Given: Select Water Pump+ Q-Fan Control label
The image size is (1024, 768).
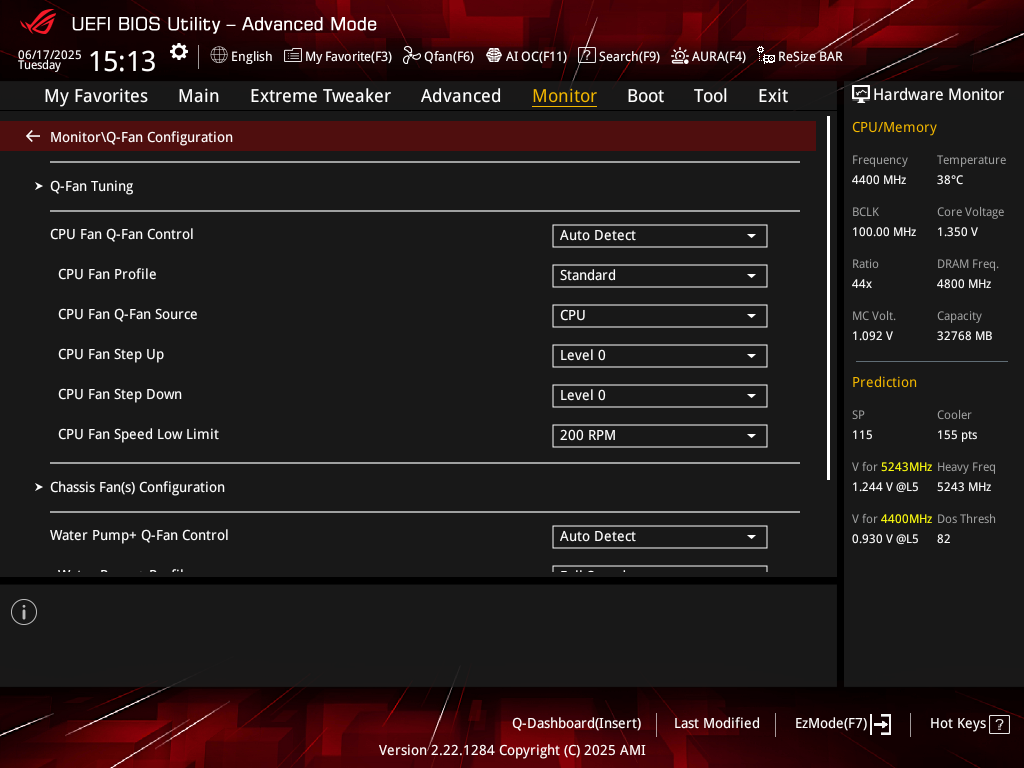Looking at the screenshot, I should click(139, 536).
